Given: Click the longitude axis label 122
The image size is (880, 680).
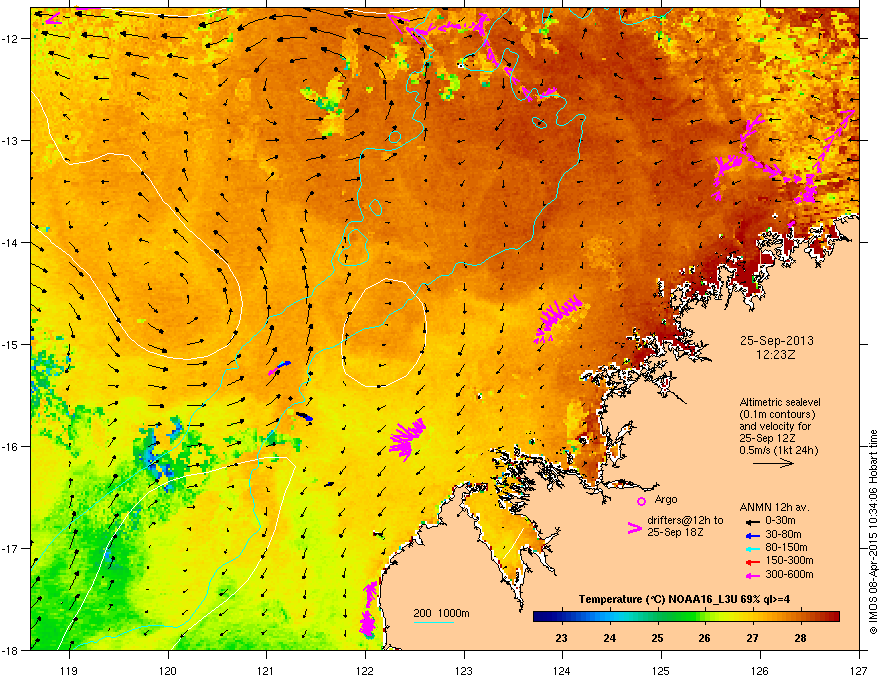Looking at the screenshot, I should 365,670.
